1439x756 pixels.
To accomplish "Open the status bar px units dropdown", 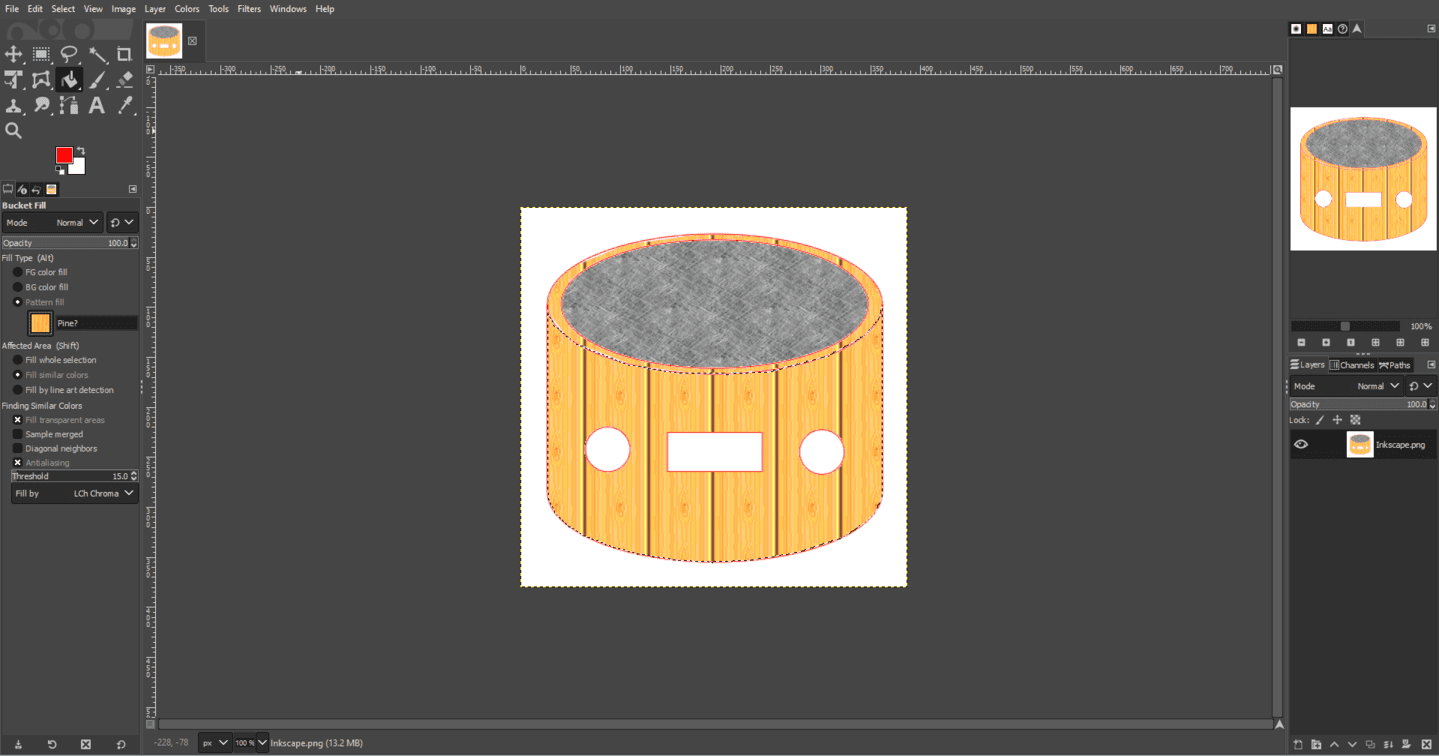I will [x=214, y=743].
